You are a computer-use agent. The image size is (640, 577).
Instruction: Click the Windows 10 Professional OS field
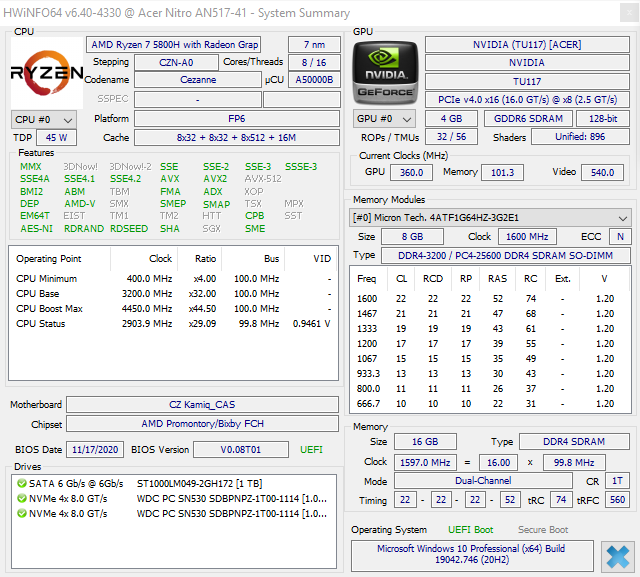[x=472, y=555]
